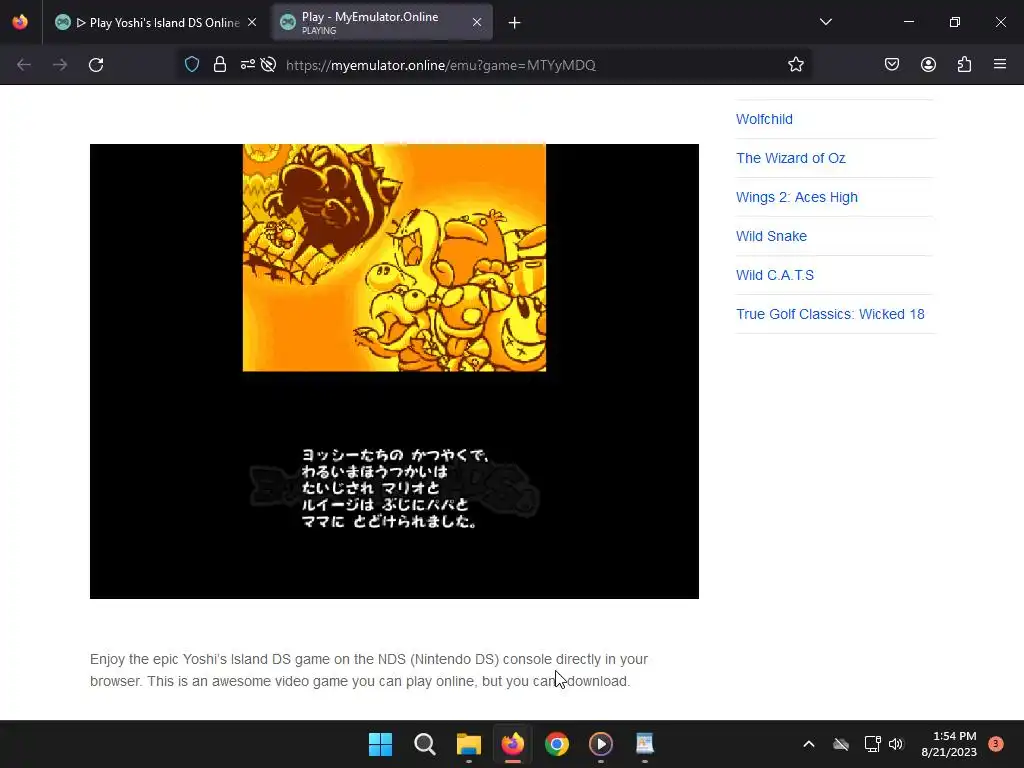Open Pocket save icon
The image size is (1024, 768).
(892, 65)
